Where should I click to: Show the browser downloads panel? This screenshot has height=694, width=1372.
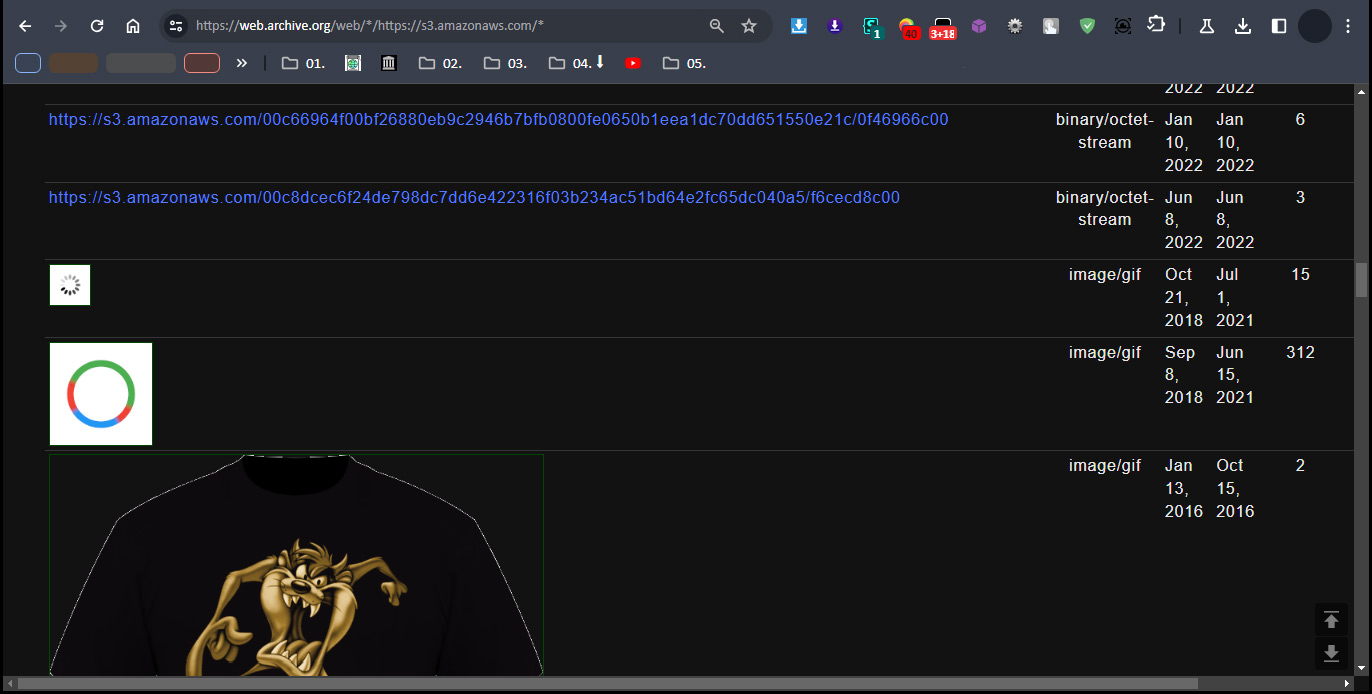(1243, 26)
